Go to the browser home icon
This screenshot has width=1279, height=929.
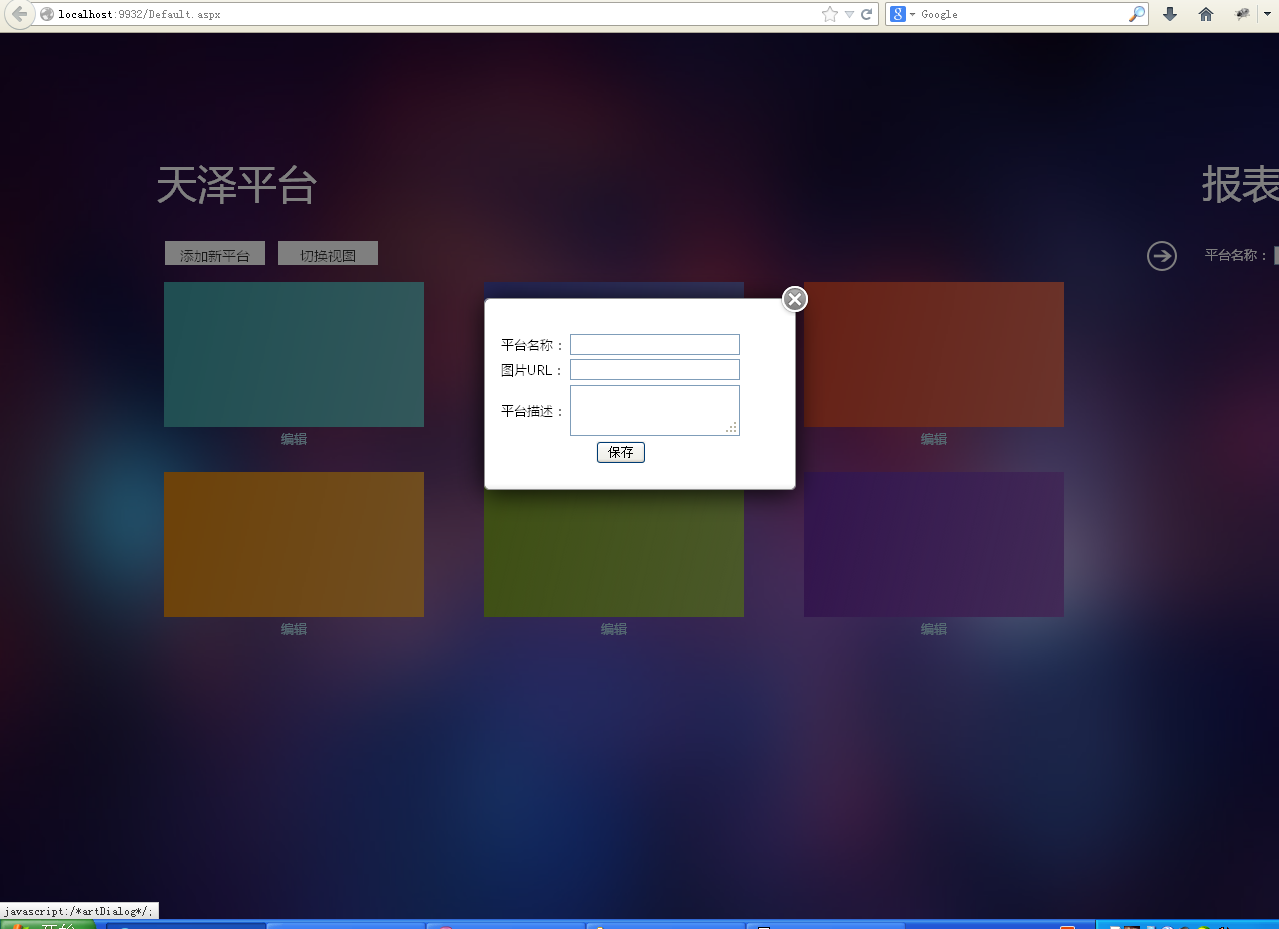tap(1206, 14)
